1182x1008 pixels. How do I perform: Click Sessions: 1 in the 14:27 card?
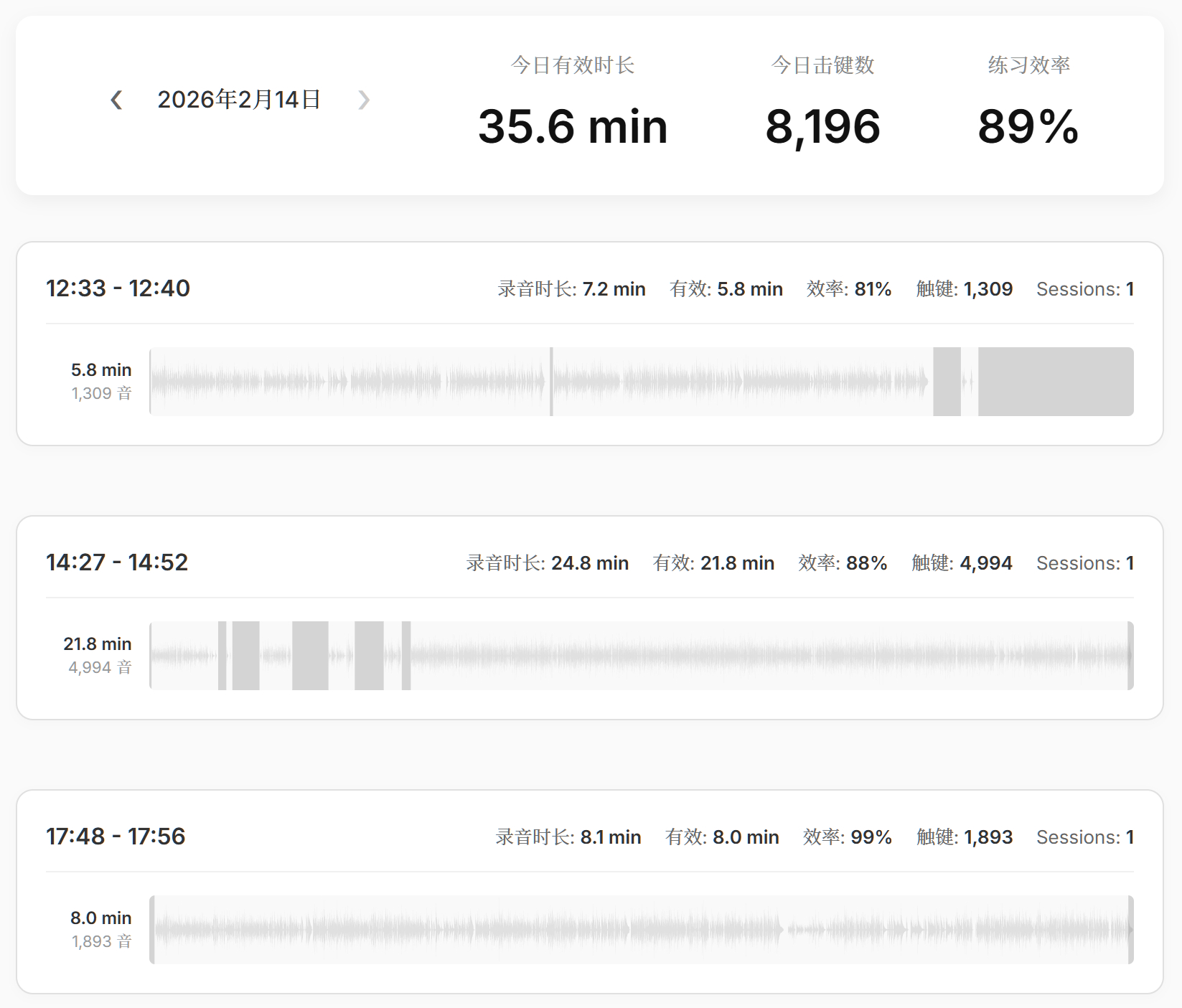1085,563
